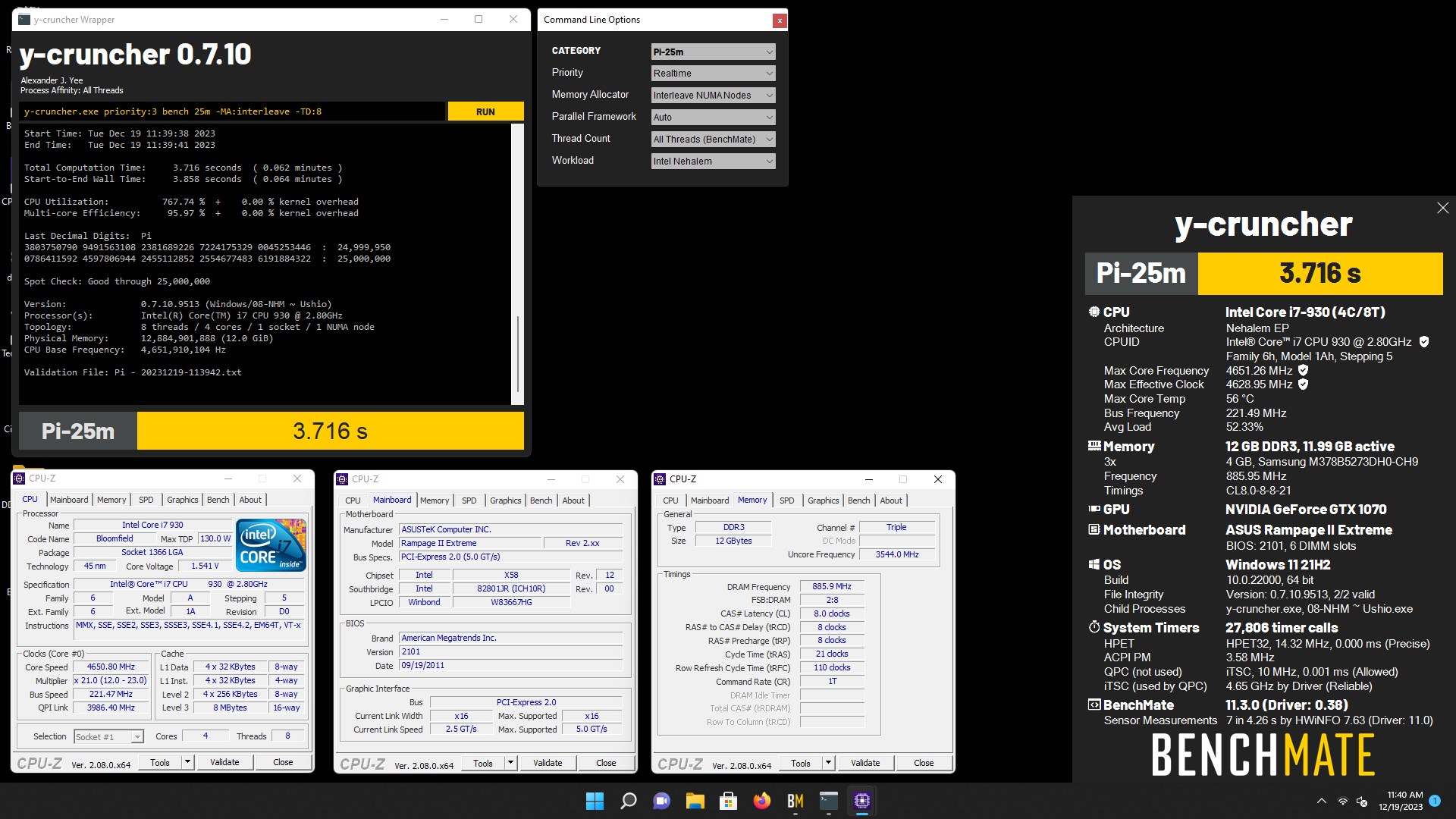Expand Tools arrow in Mainboard CPU-Z window

[510, 763]
